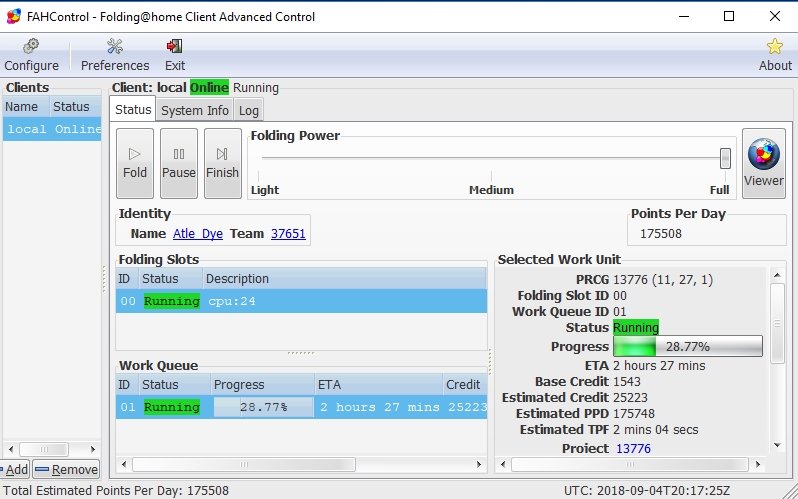Click the work queue 28.77% progress bar
Viewport: 798px width, 499px height.
(x=263, y=407)
